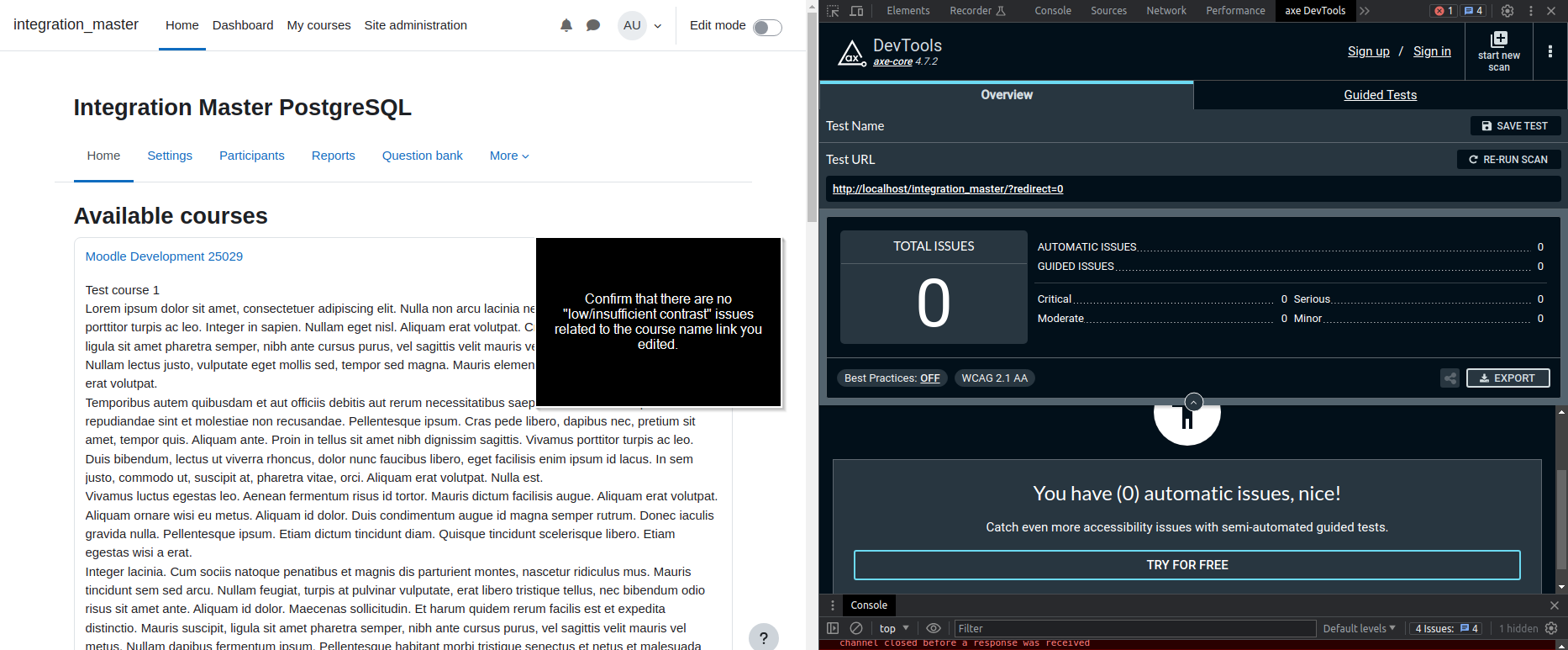Click the TRY FOR FREE button
1568x650 pixels.
1187,565
